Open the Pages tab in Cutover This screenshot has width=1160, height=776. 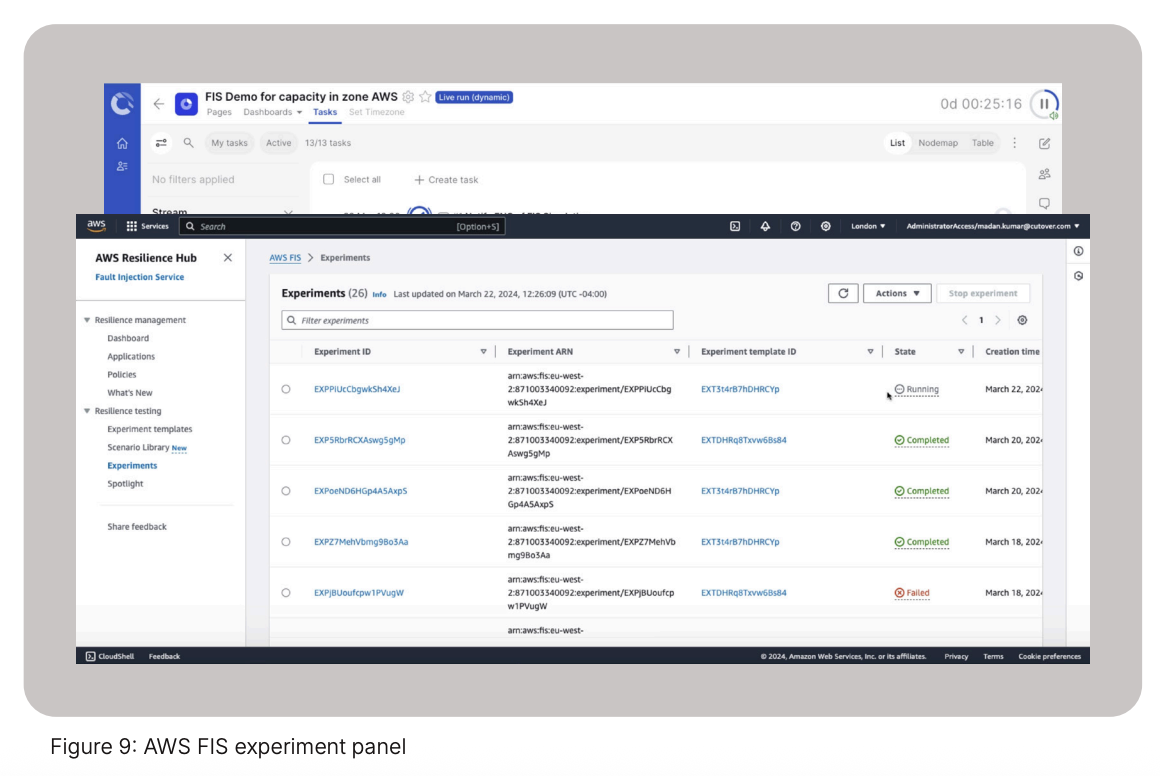(x=219, y=112)
